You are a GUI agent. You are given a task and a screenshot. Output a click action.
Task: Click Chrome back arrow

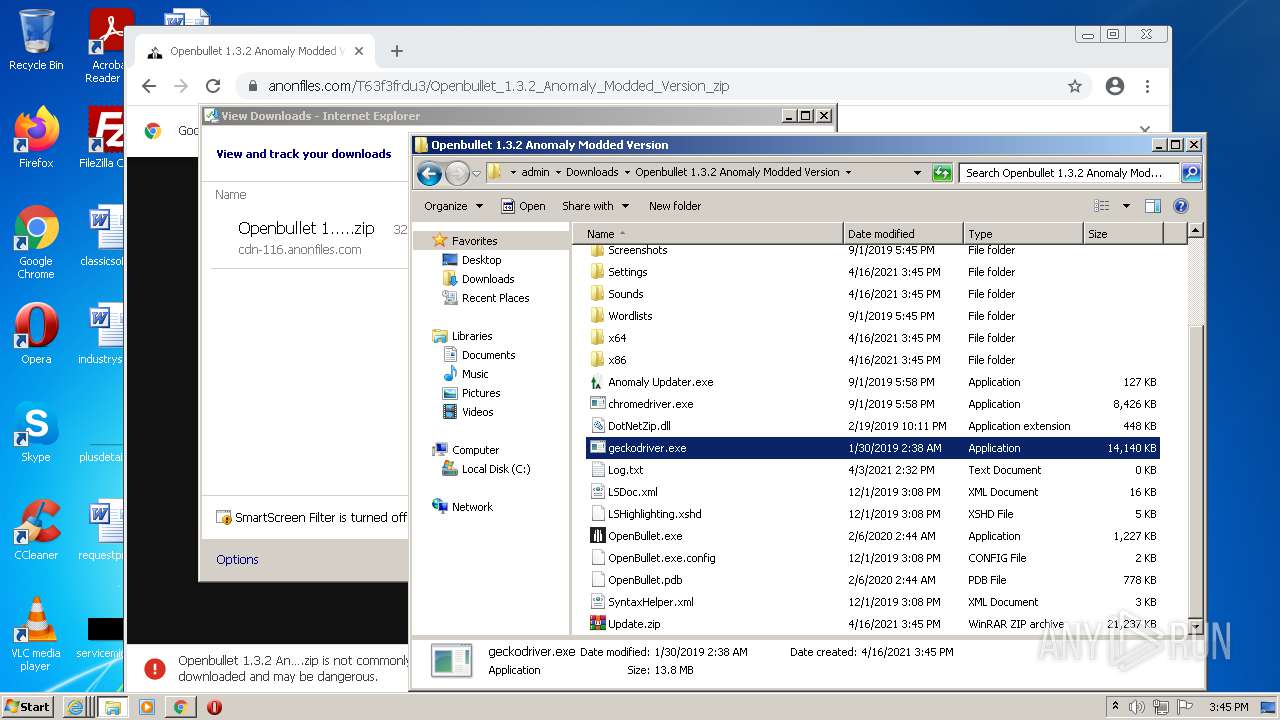tap(149, 86)
